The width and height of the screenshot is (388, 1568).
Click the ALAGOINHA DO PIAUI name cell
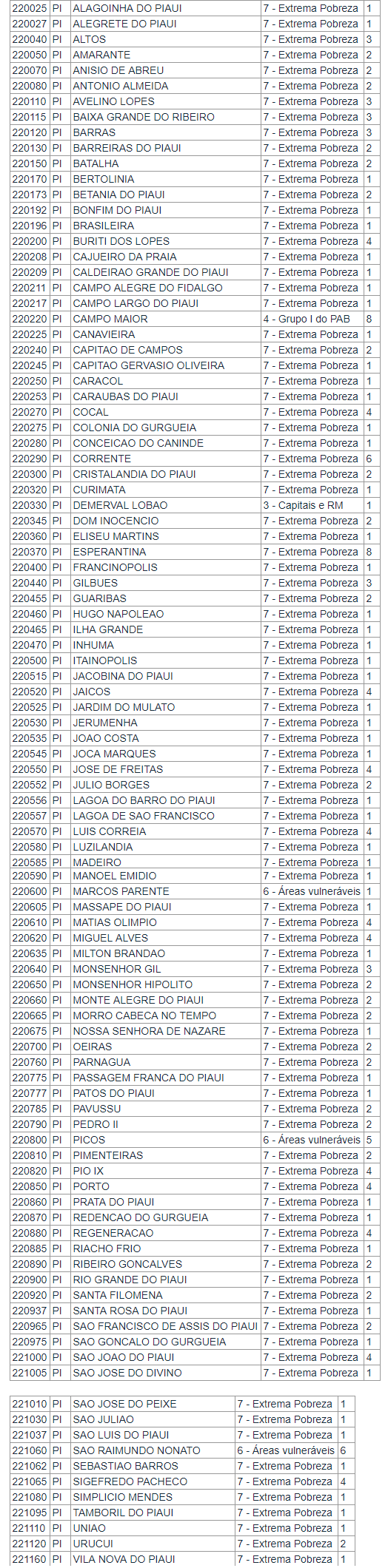coord(165,8)
